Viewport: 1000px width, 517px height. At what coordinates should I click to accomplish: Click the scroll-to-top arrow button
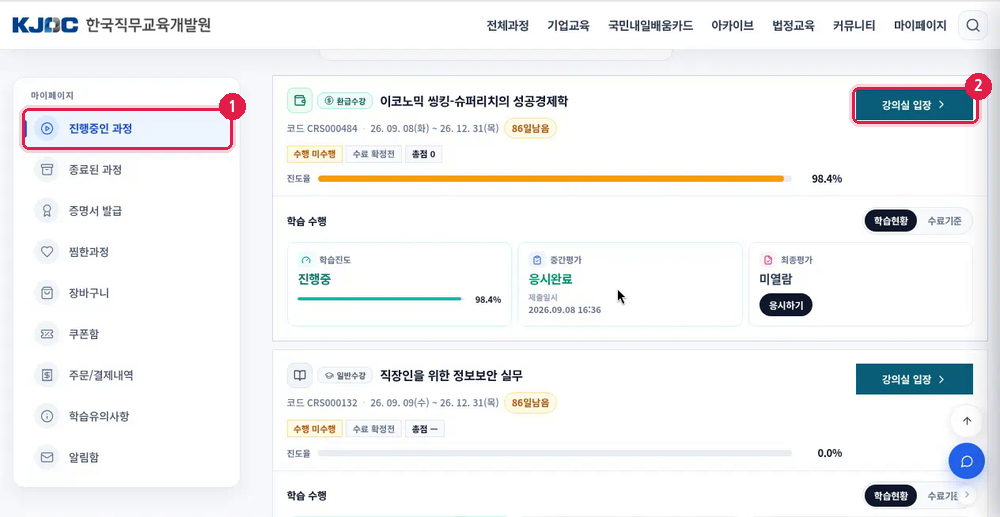(x=967, y=421)
